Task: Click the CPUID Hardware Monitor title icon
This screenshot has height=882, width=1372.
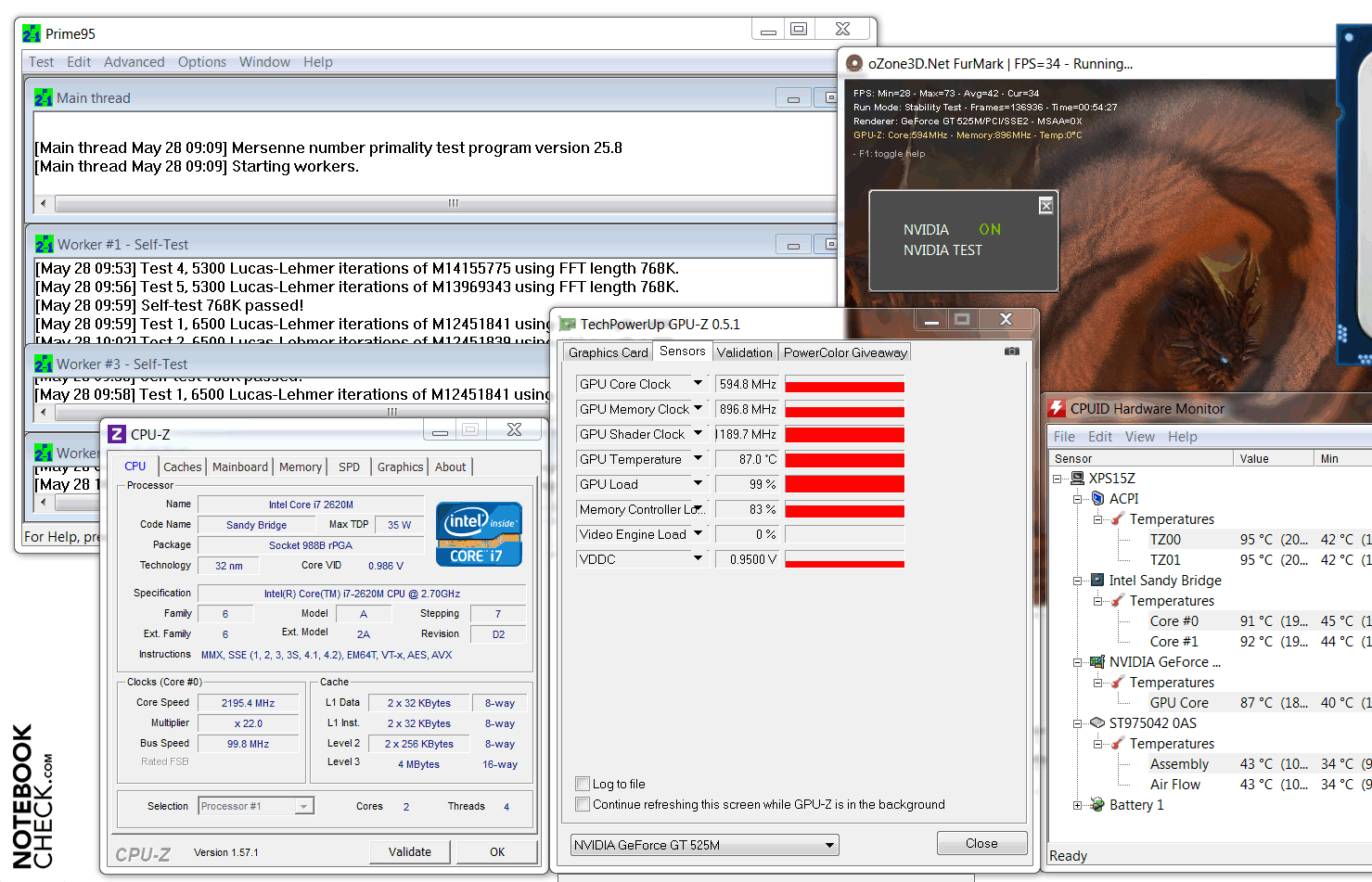Action: pyautogui.click(x=1057, y=408)
